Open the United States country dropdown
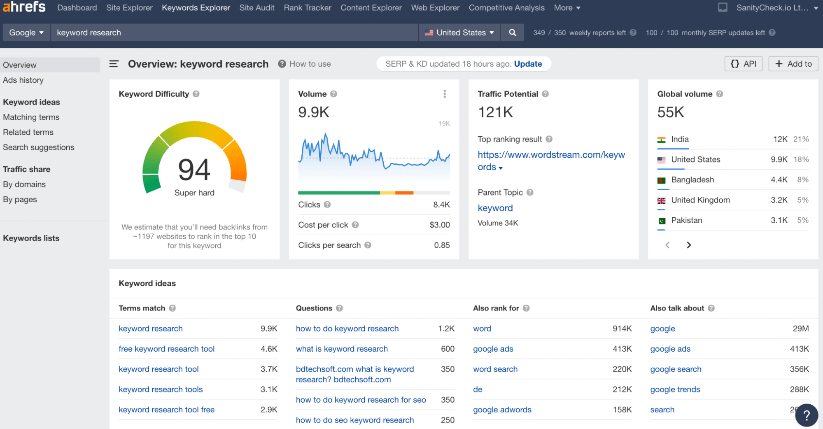The height and width of the screenshot is (429, 823). pyautogui.click(x=459, y=32)
